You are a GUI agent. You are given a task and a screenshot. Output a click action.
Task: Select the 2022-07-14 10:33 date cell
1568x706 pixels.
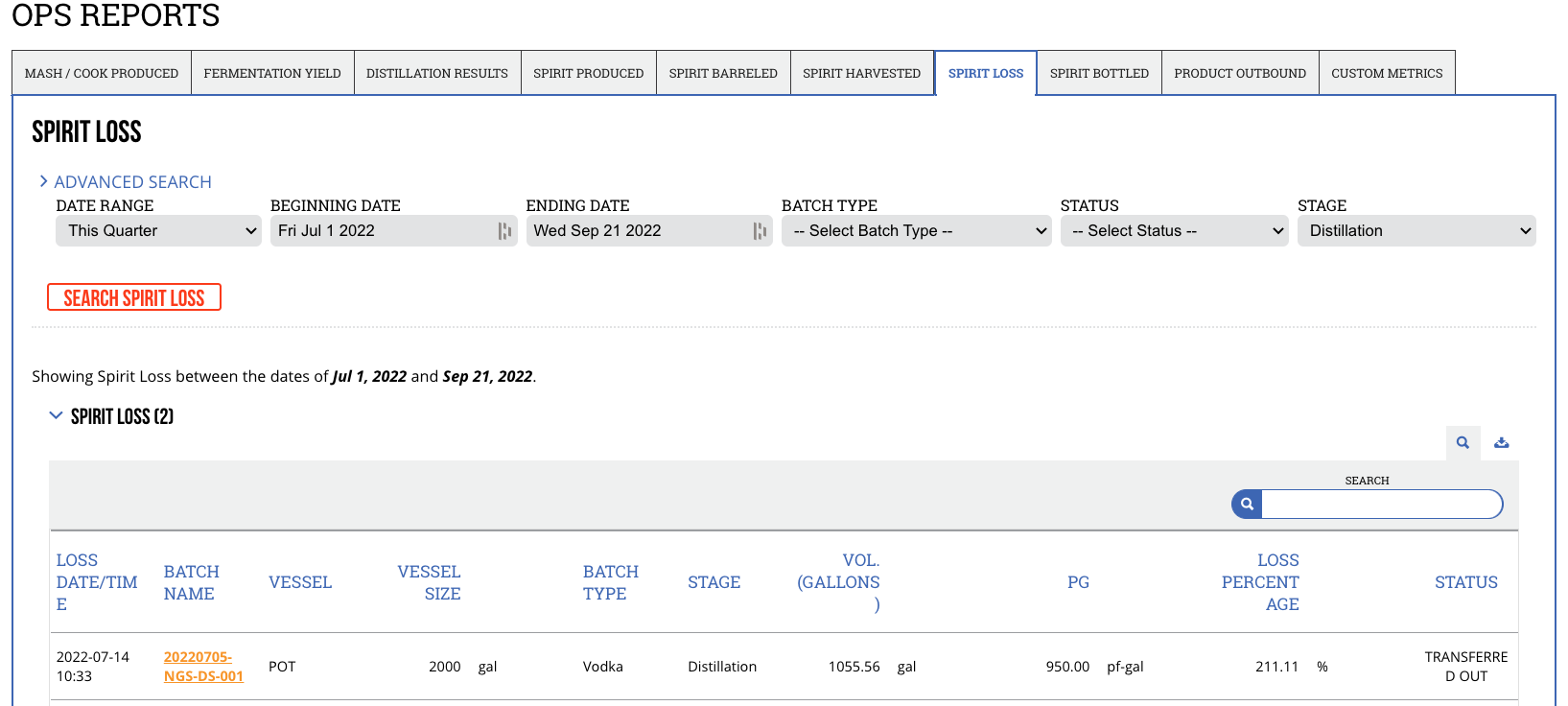(93, 667)
